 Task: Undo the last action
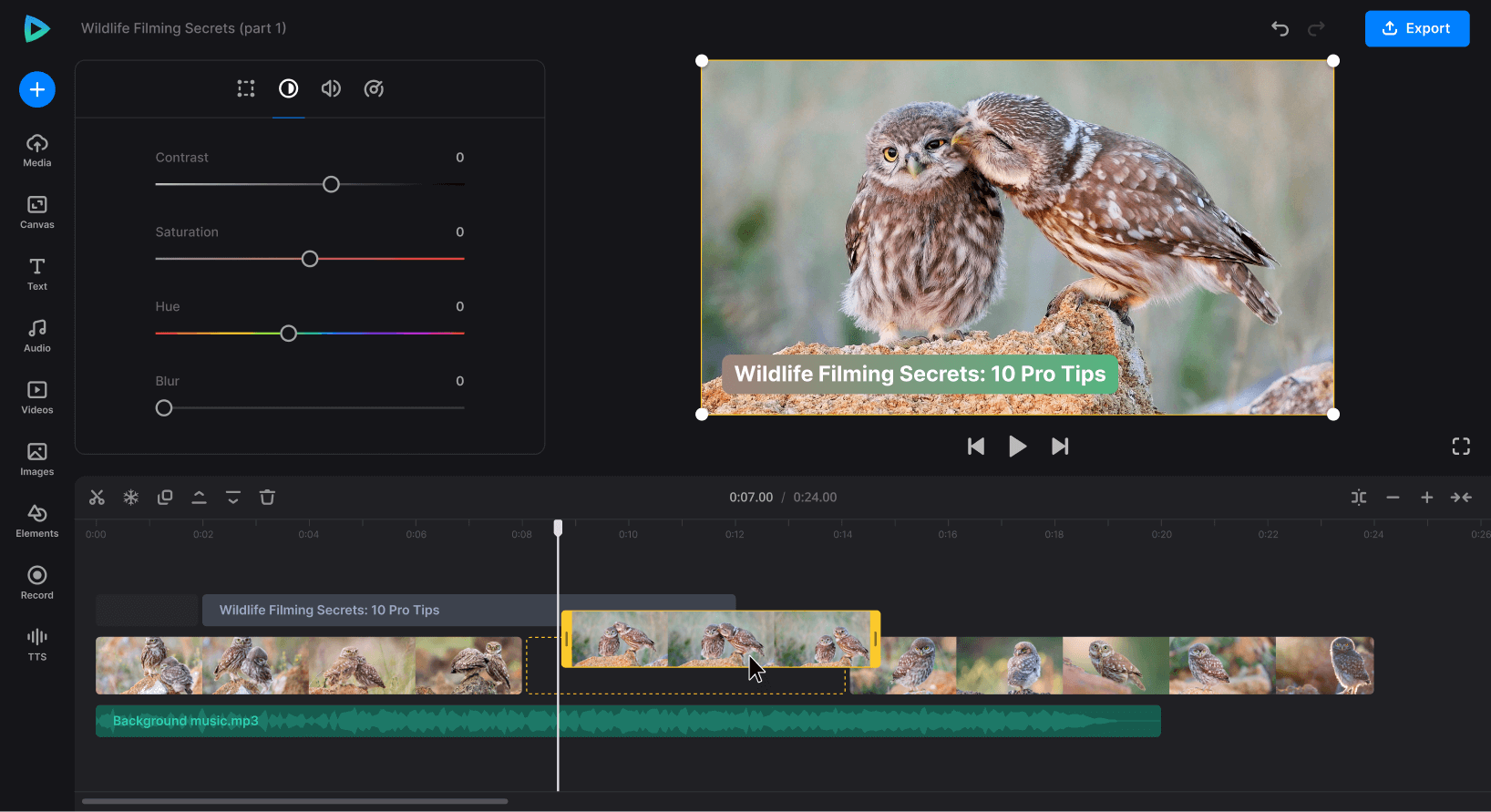(1280, 28)
